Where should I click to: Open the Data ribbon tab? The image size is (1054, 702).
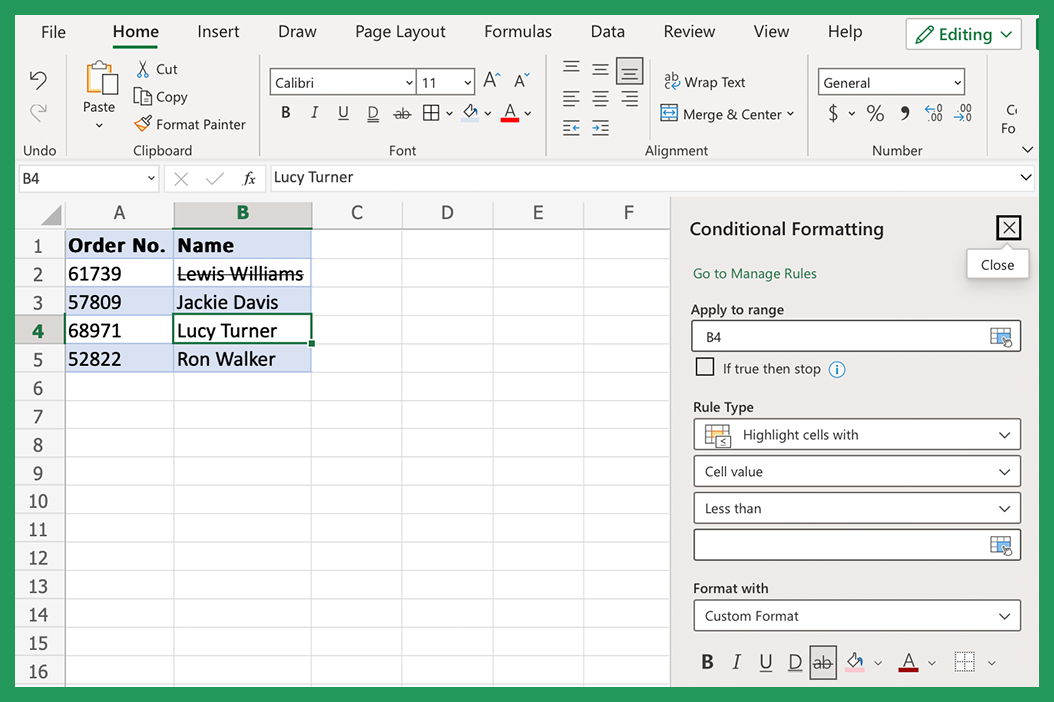[607, 31]
